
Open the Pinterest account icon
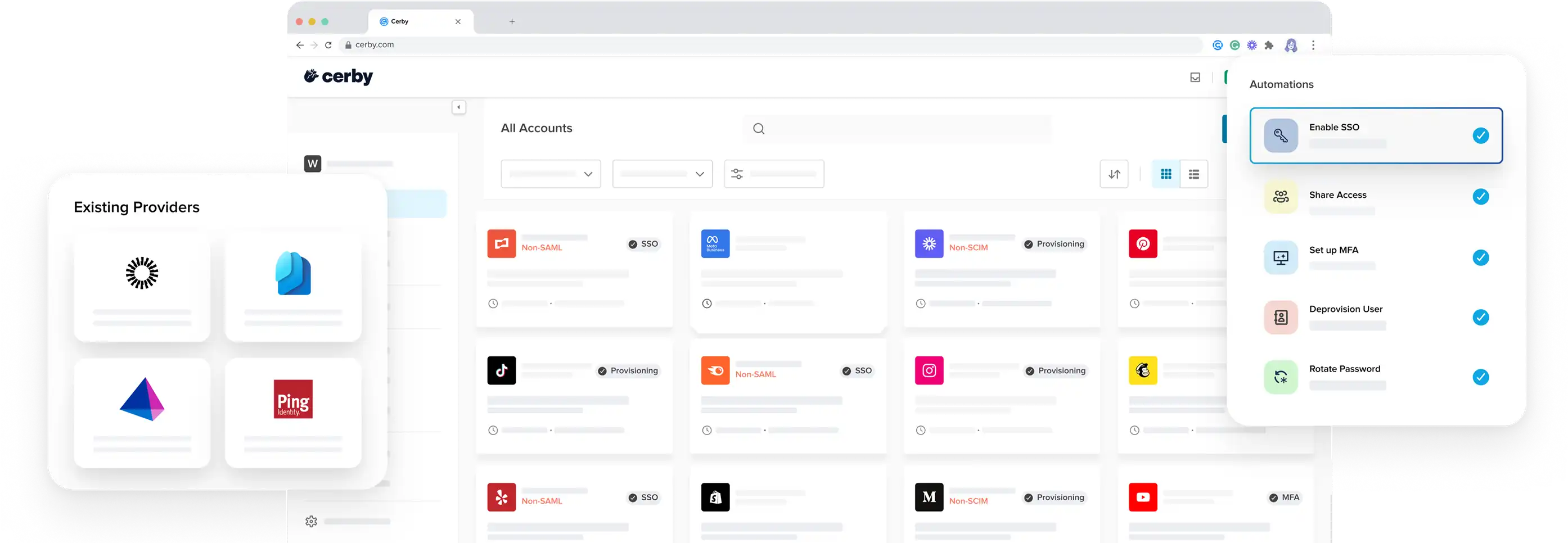pos(1142,244)
